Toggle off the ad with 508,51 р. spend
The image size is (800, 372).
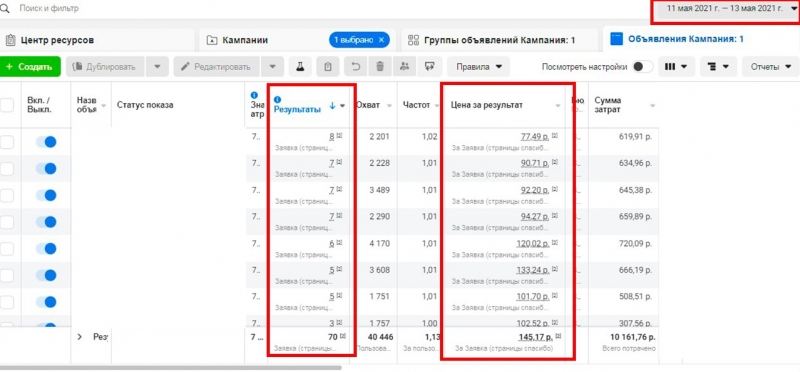click(46, 302)
